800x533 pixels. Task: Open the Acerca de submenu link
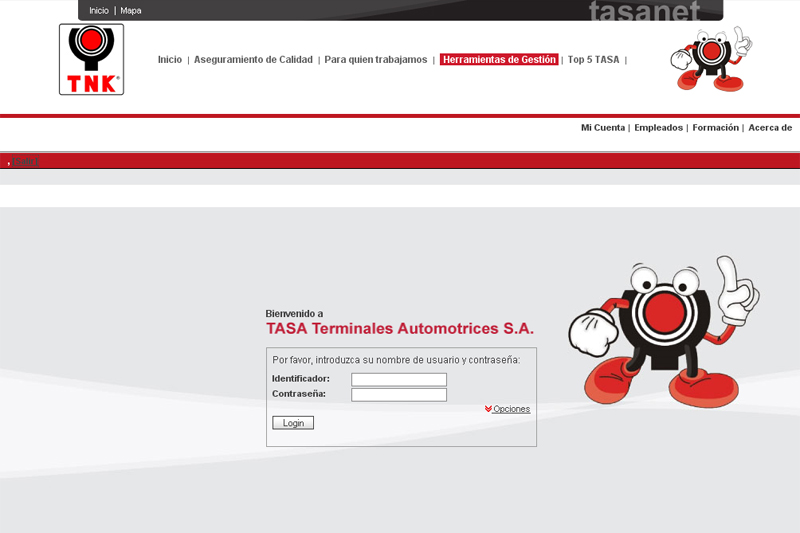click(770, 128)
